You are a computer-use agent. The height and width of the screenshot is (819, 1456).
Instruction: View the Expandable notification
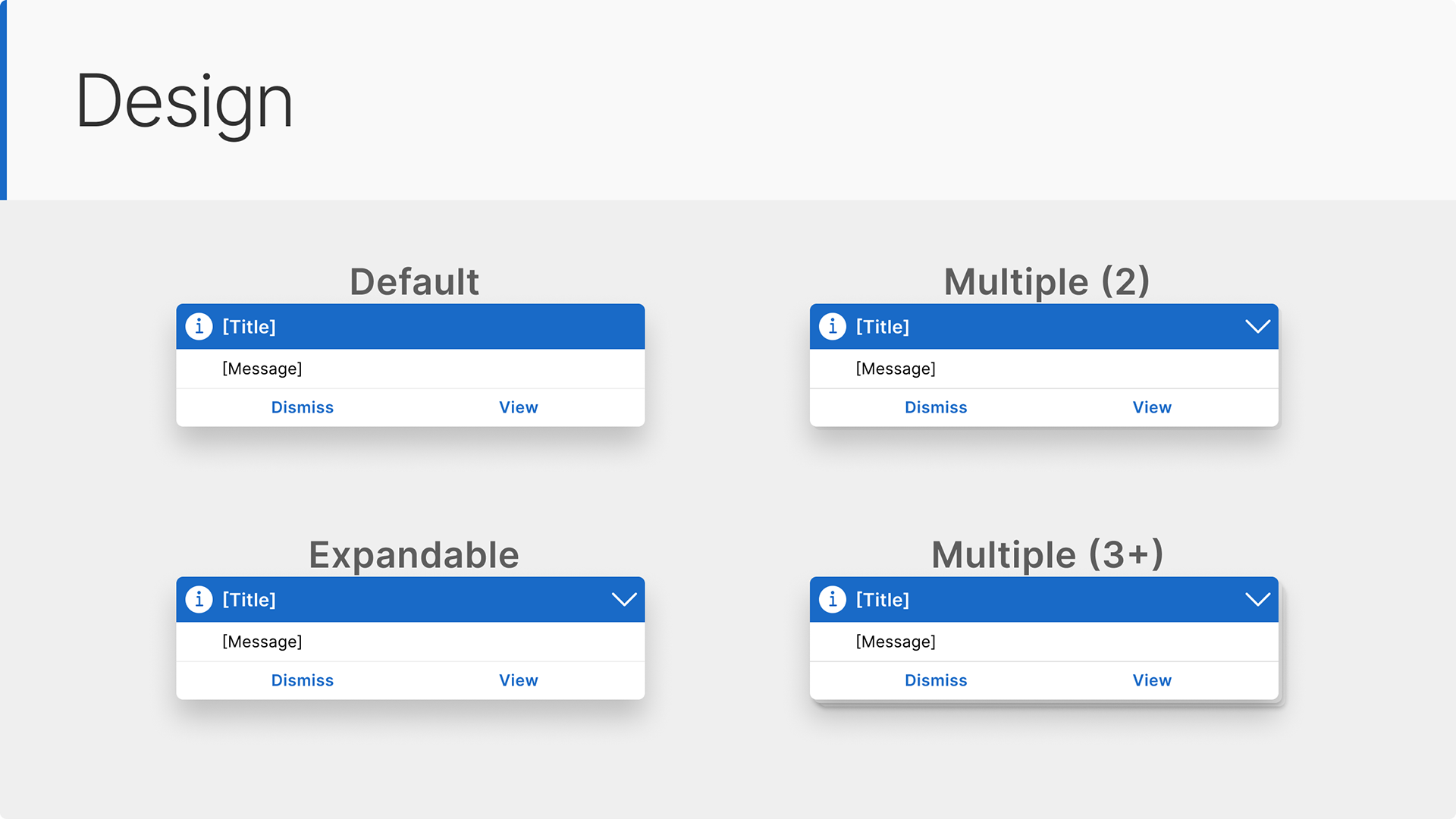click(519, 680)
